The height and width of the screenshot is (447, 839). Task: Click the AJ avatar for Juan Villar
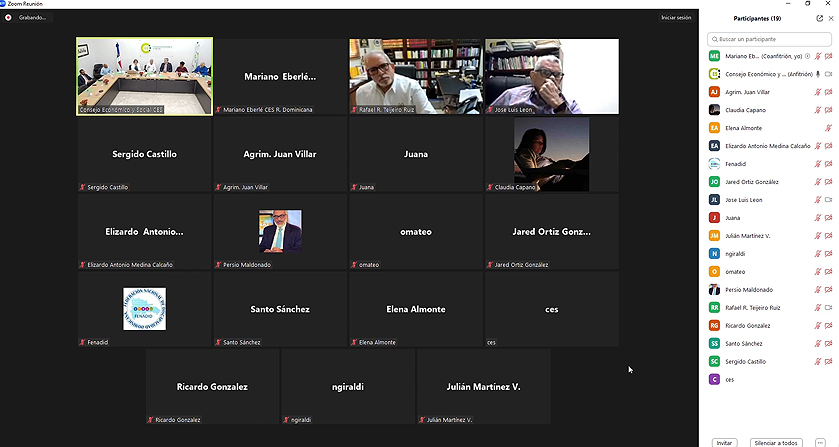[x=714, y=92]
